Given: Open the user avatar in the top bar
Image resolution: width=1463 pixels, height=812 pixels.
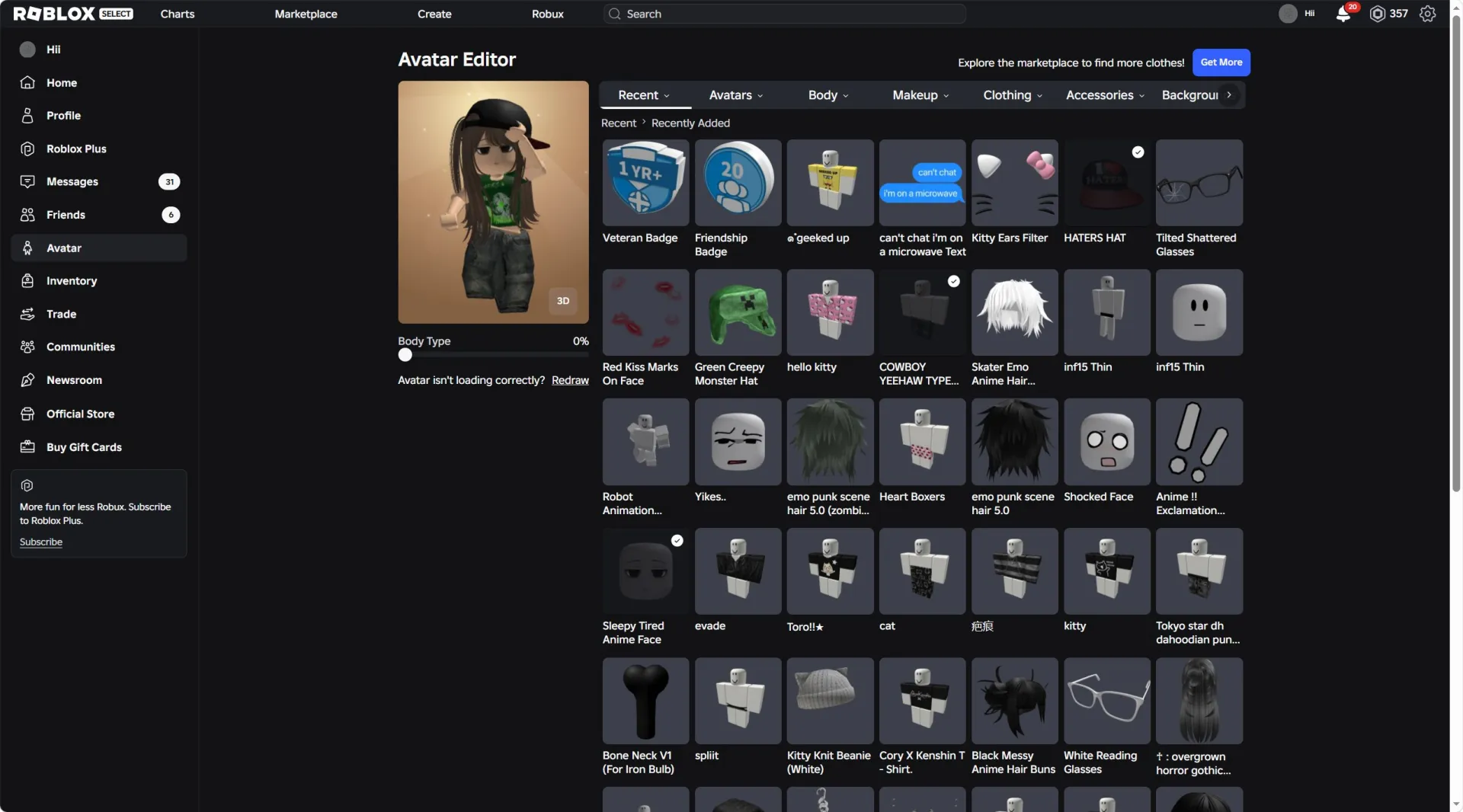Looking at the screenshot, I should click(x=1288, y=14).
